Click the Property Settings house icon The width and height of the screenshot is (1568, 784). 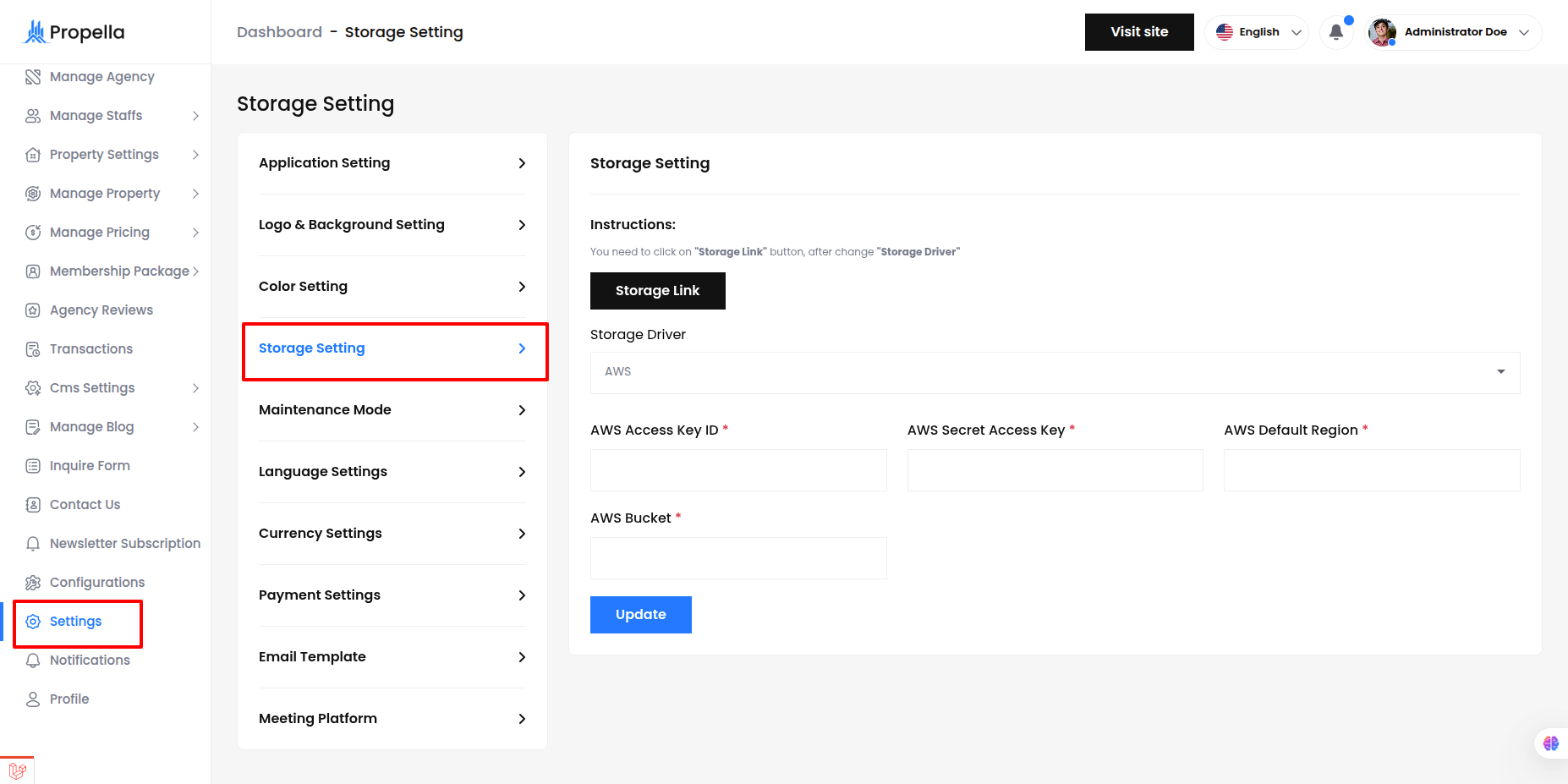pyautogui.click(x=33, y=155)
